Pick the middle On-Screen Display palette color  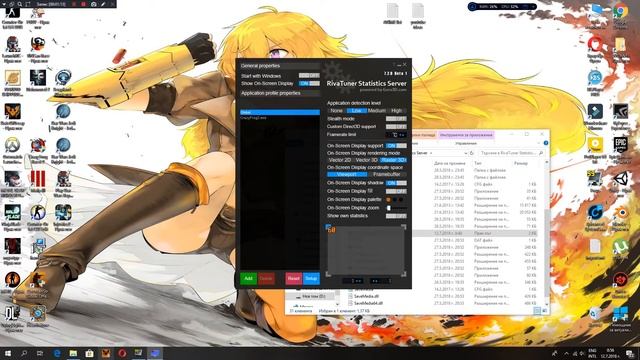tap(395, 200)
